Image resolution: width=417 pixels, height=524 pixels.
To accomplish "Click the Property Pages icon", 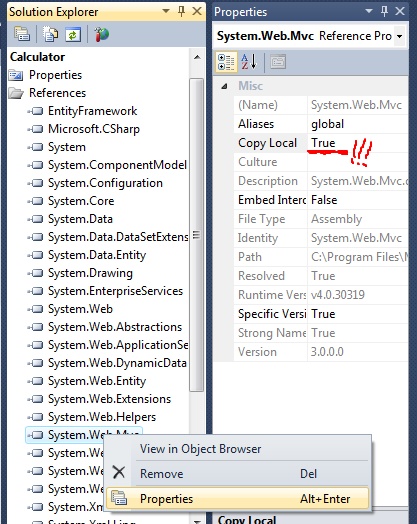I will pos(278,62).
